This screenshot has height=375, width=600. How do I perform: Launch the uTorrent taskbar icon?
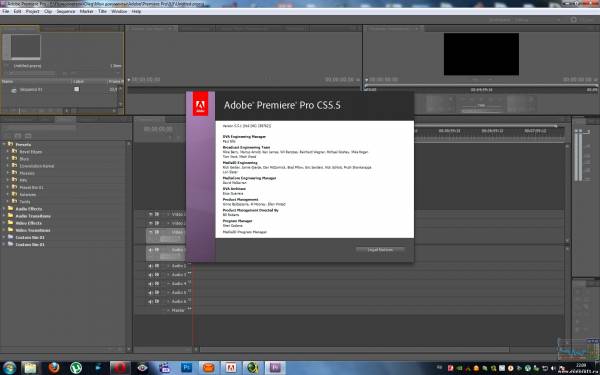coord(76,368)
